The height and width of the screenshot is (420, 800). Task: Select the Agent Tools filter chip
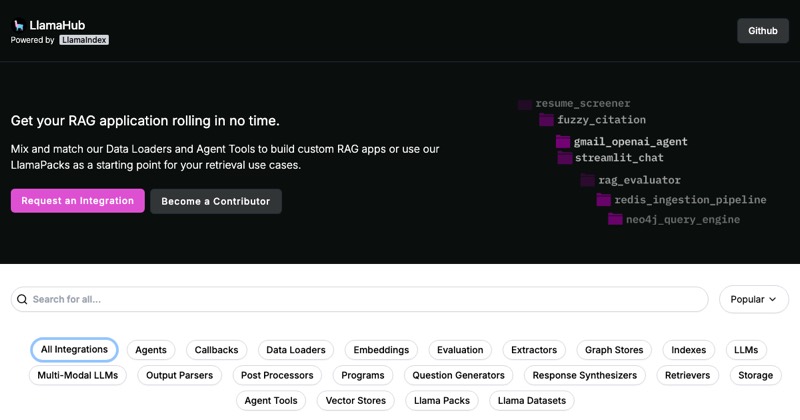[x=271, y=401]
